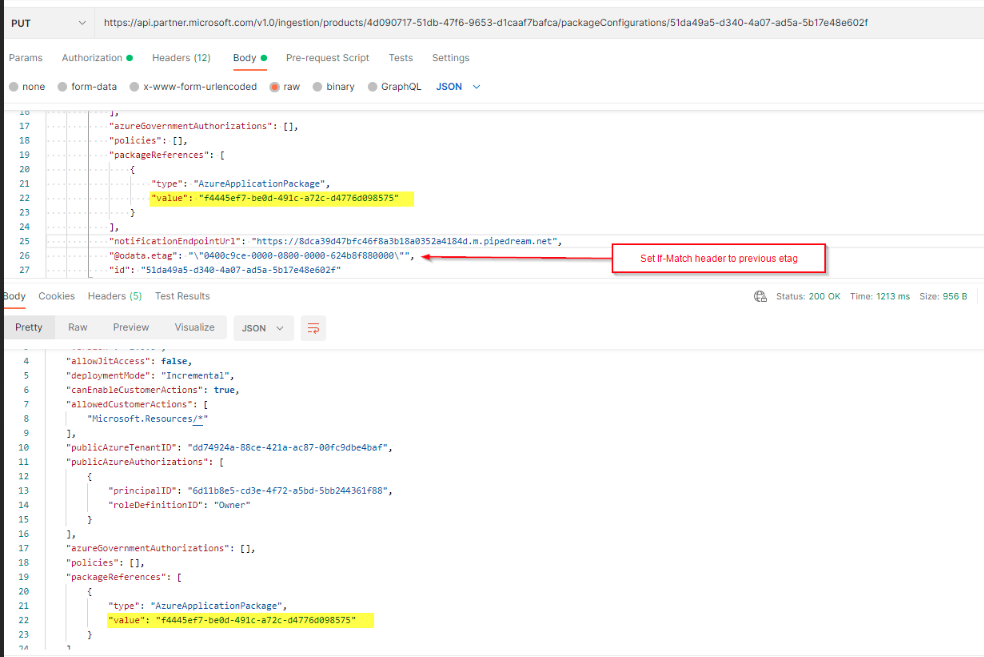Click the highlighted value line in request body

point(282,198)
